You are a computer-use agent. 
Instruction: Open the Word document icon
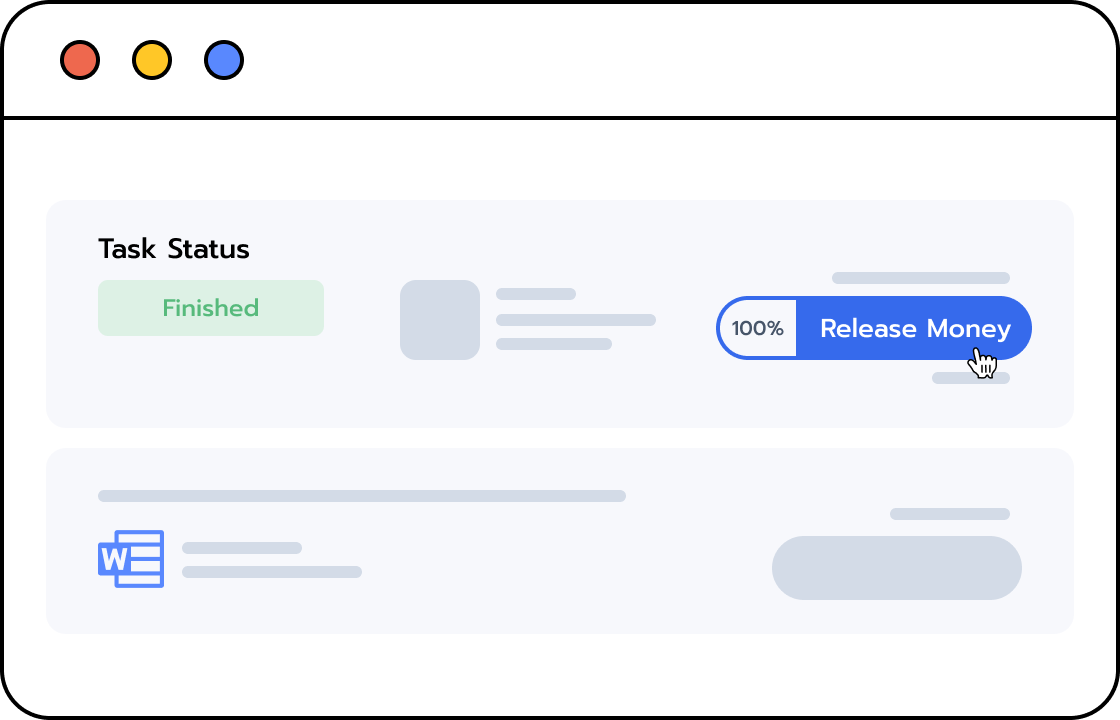coord(131,559)
